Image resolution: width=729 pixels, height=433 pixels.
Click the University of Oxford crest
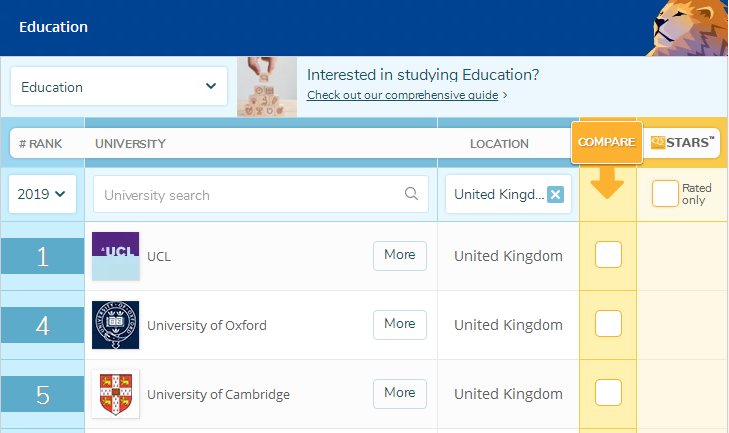[x=115, y=325]
